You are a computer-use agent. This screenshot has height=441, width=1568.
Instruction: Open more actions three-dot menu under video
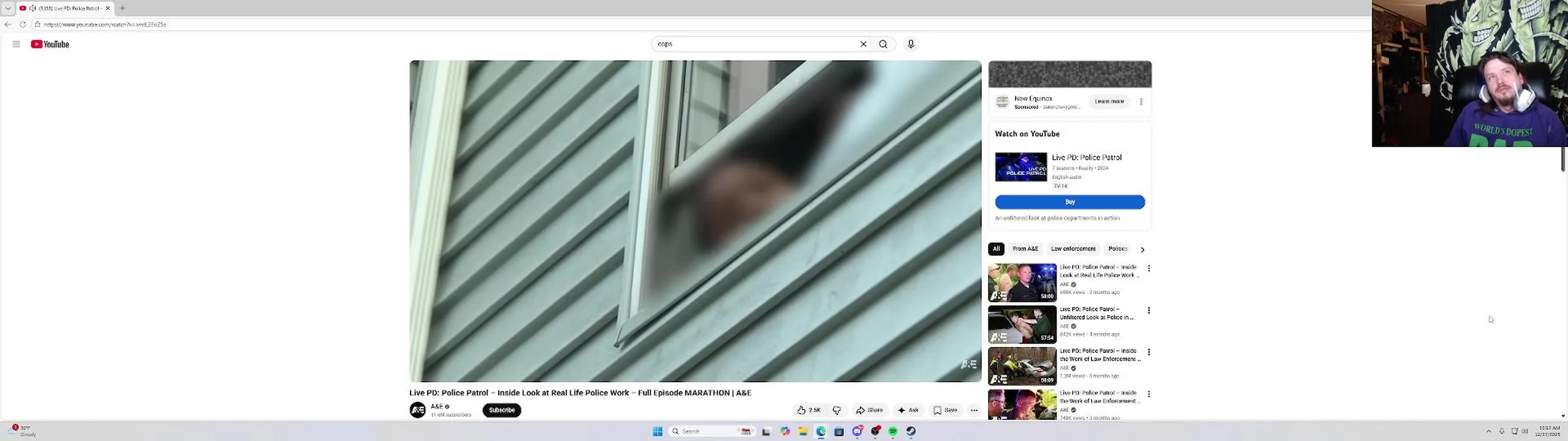point(974,410)
